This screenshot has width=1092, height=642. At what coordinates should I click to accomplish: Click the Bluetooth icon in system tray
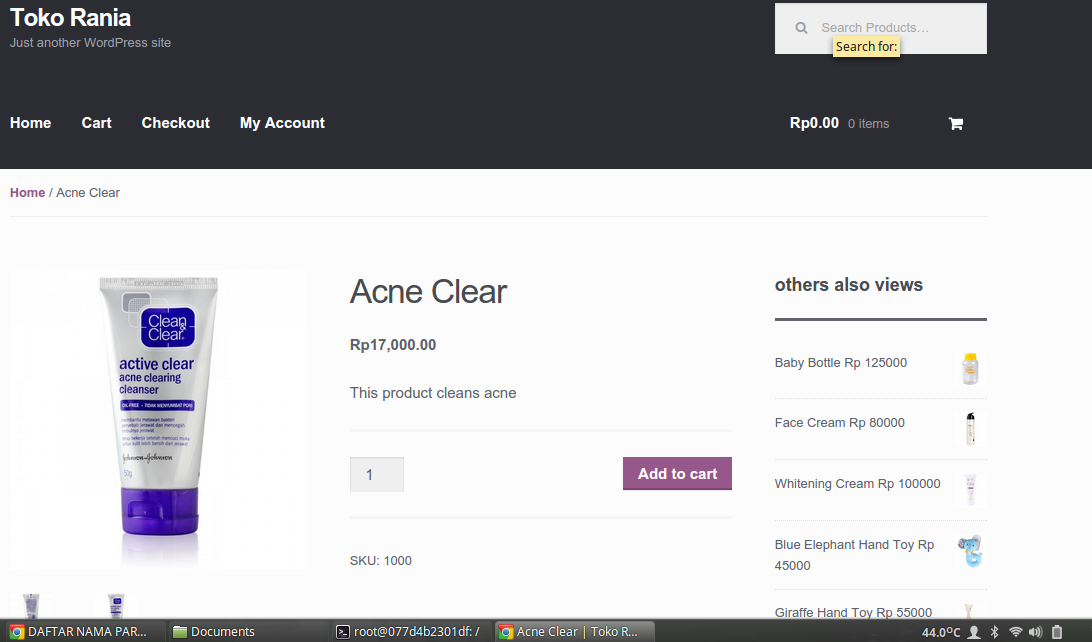click(x=994, y=632)
